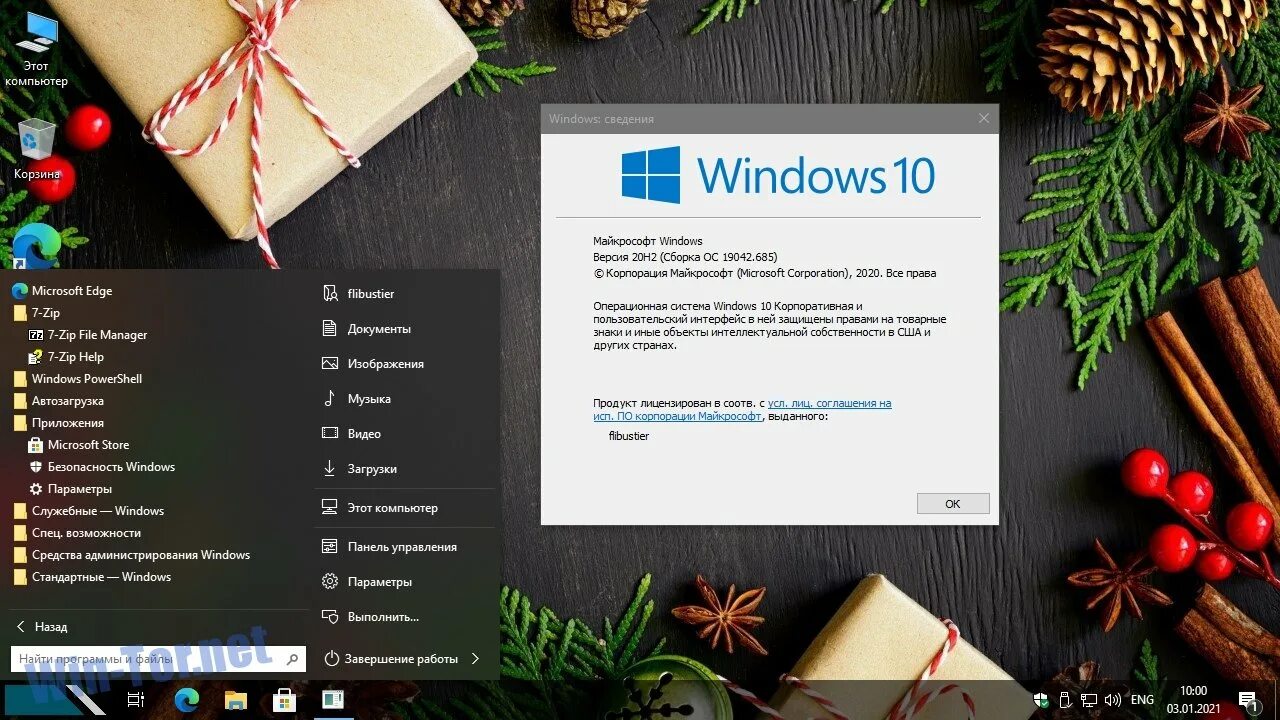Screen dimensions: 1280x720
Task: Open Windows Security tray icon
Action: [x=1040, y=700]
